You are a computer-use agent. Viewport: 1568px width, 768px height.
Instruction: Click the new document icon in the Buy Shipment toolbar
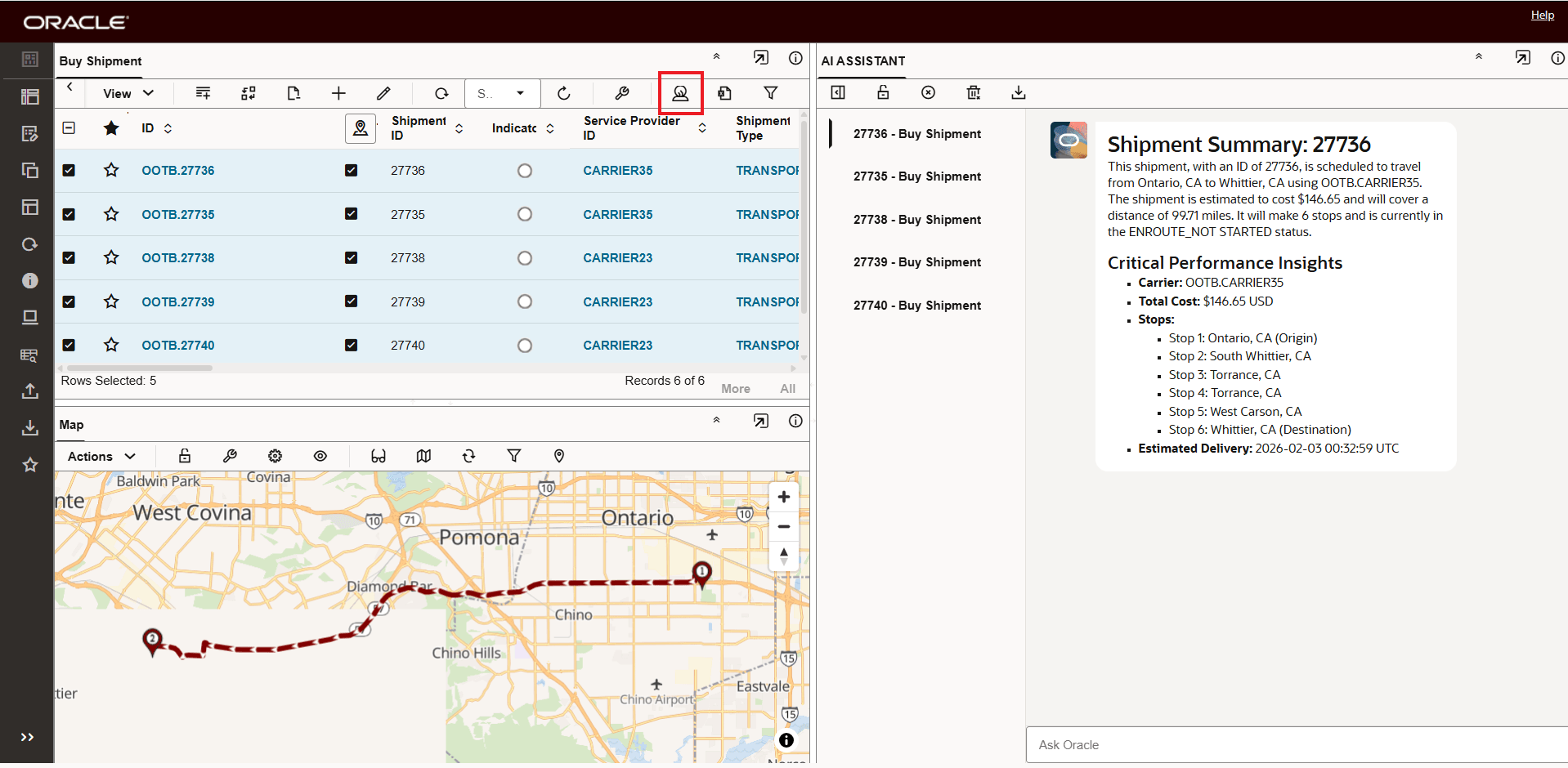[x=293, y=93]
